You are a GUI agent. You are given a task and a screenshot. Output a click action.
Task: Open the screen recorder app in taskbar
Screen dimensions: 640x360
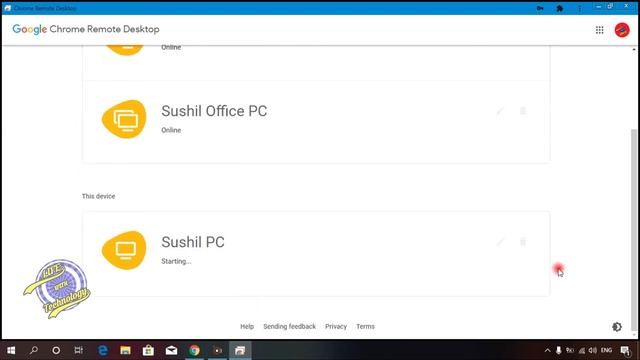[x=218, y=350]
